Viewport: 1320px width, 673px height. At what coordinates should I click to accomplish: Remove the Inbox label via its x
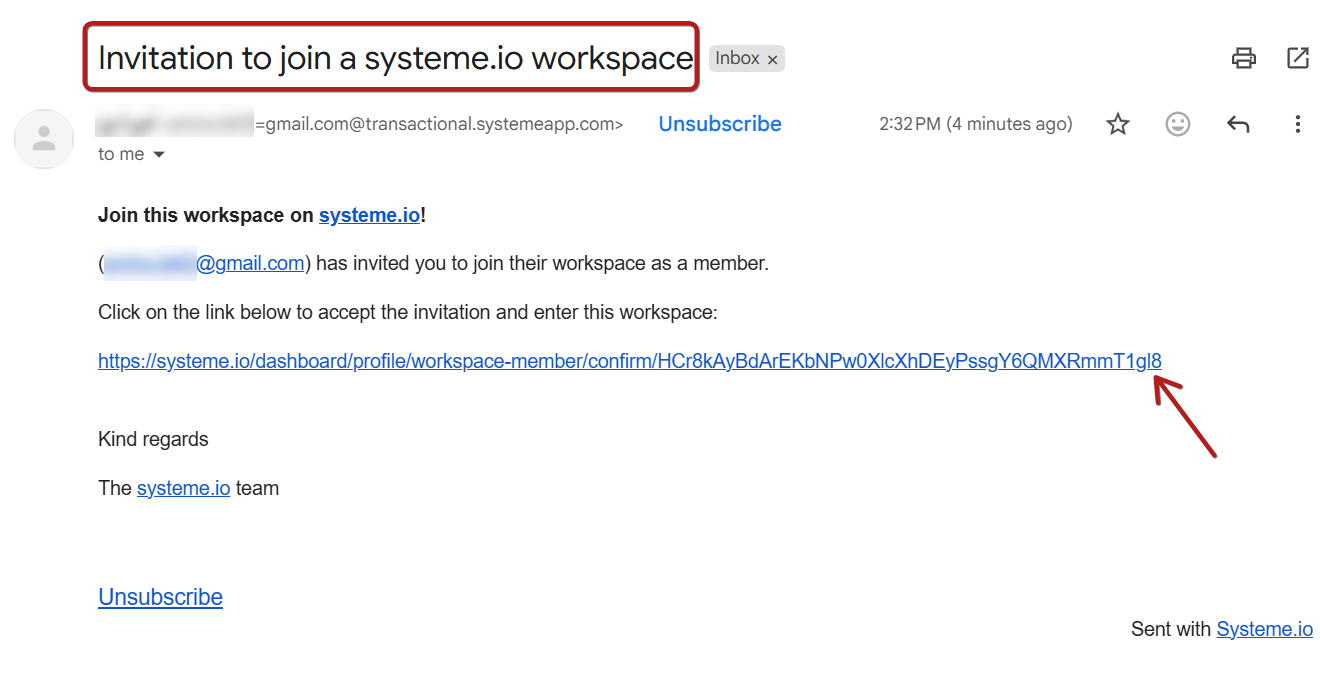(772, 60)
